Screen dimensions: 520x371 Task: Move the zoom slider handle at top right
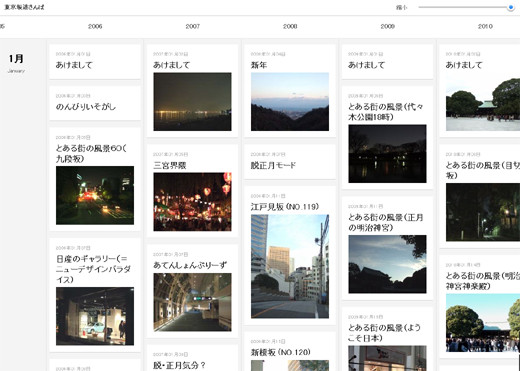coord(510,7)
